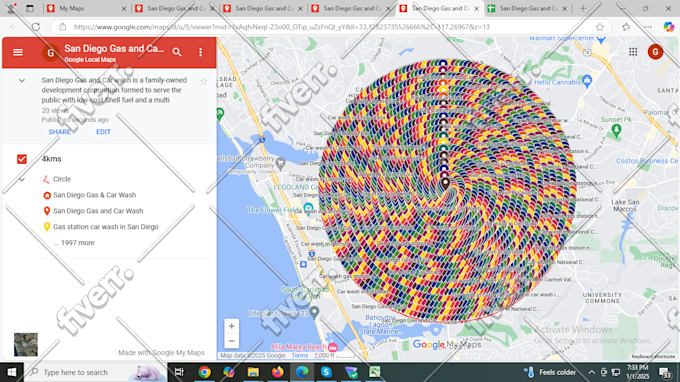
Task: Click the Alila Marea Beach hotel pin
Action: point(333,347)
